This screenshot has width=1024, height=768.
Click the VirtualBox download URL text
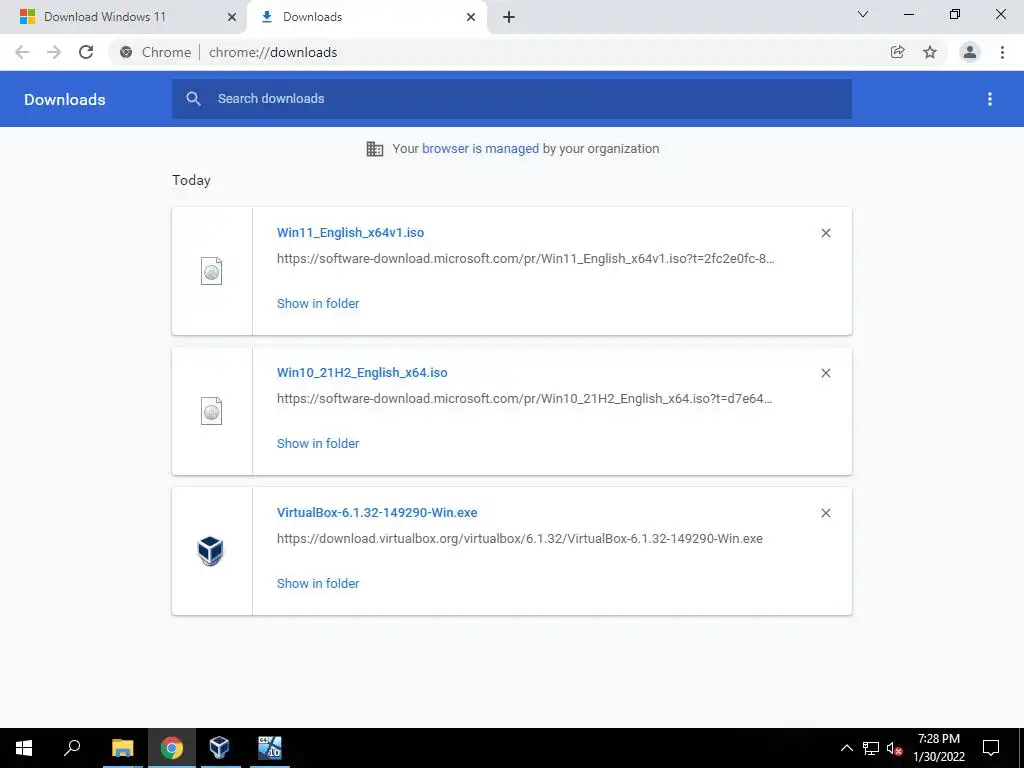(x=520, y=539)
